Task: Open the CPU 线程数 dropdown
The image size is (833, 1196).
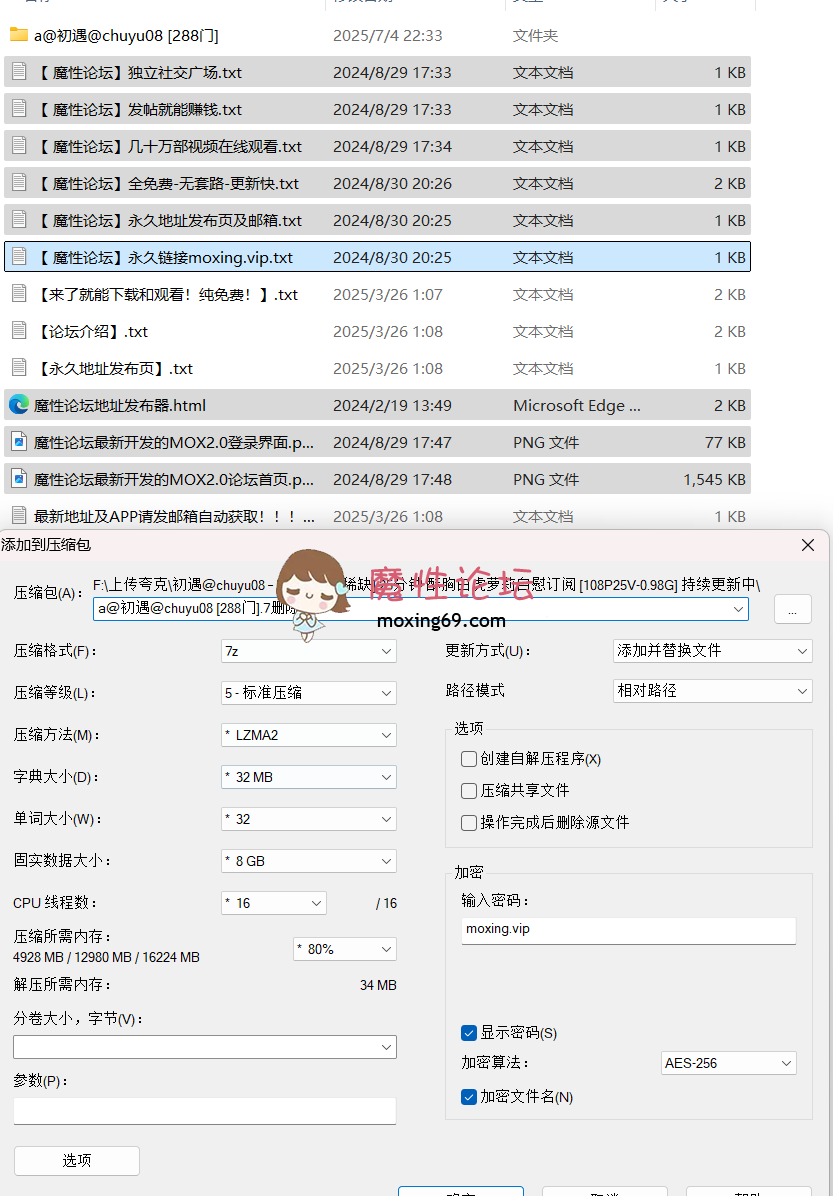Action: click(x=273, y=902)
